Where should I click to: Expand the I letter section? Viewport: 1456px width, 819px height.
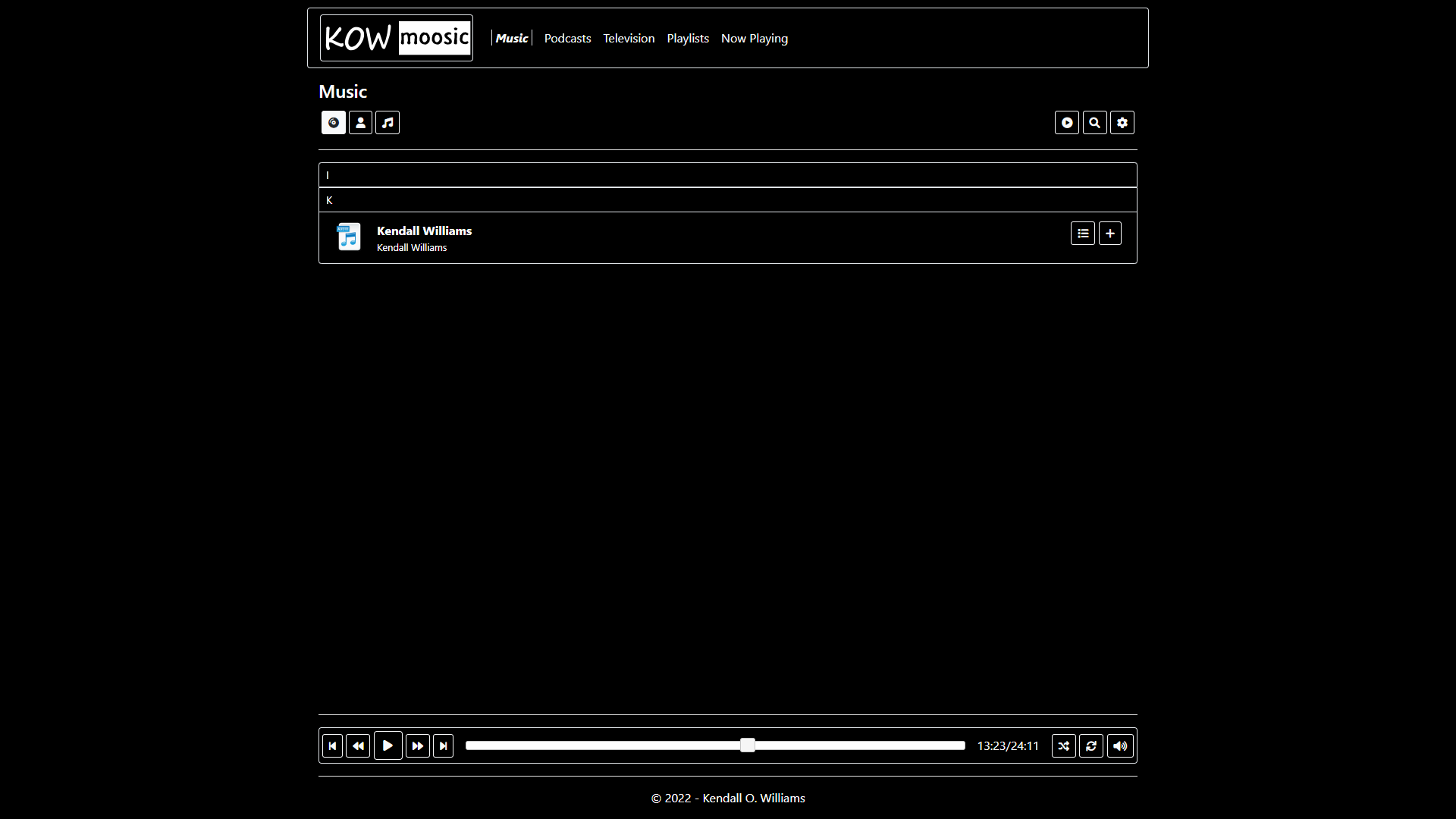pos(726,175)
